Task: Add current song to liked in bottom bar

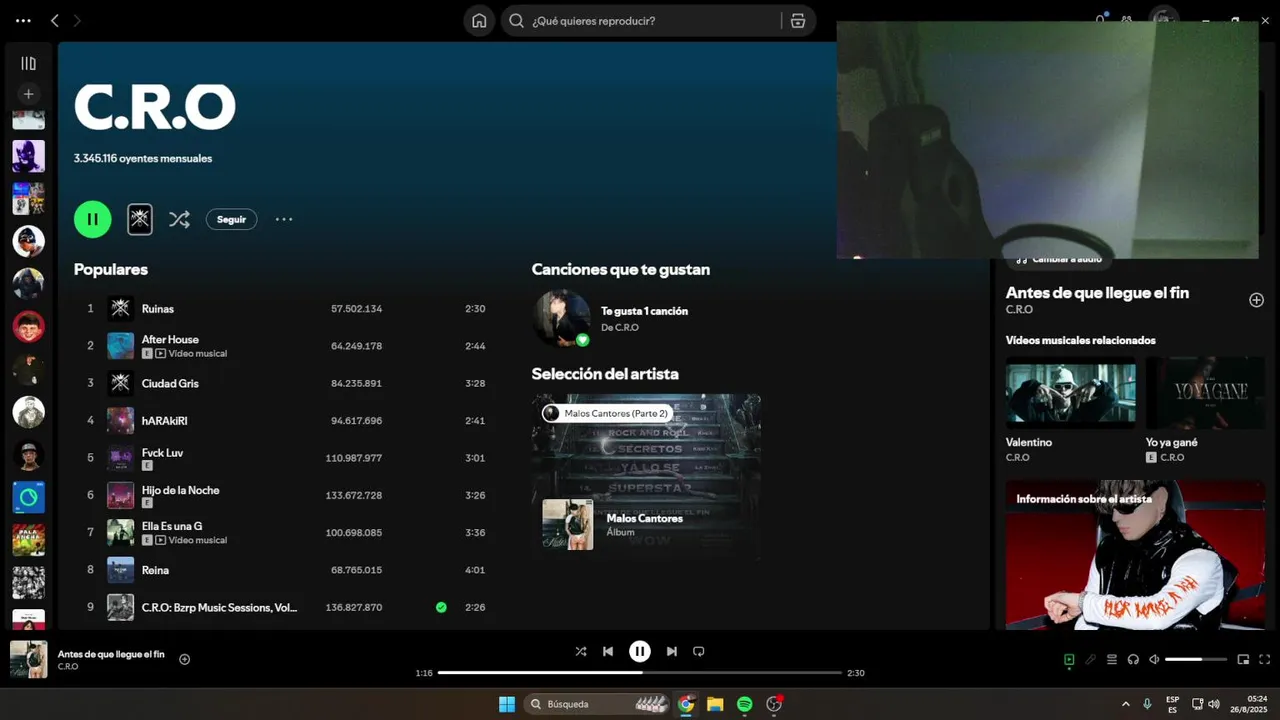Action: (x=184, y=659)
